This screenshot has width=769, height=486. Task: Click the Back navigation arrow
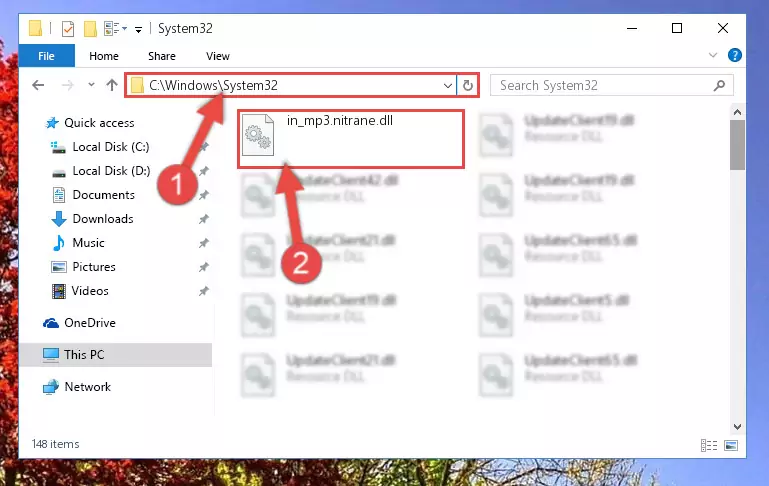[38, 85]
